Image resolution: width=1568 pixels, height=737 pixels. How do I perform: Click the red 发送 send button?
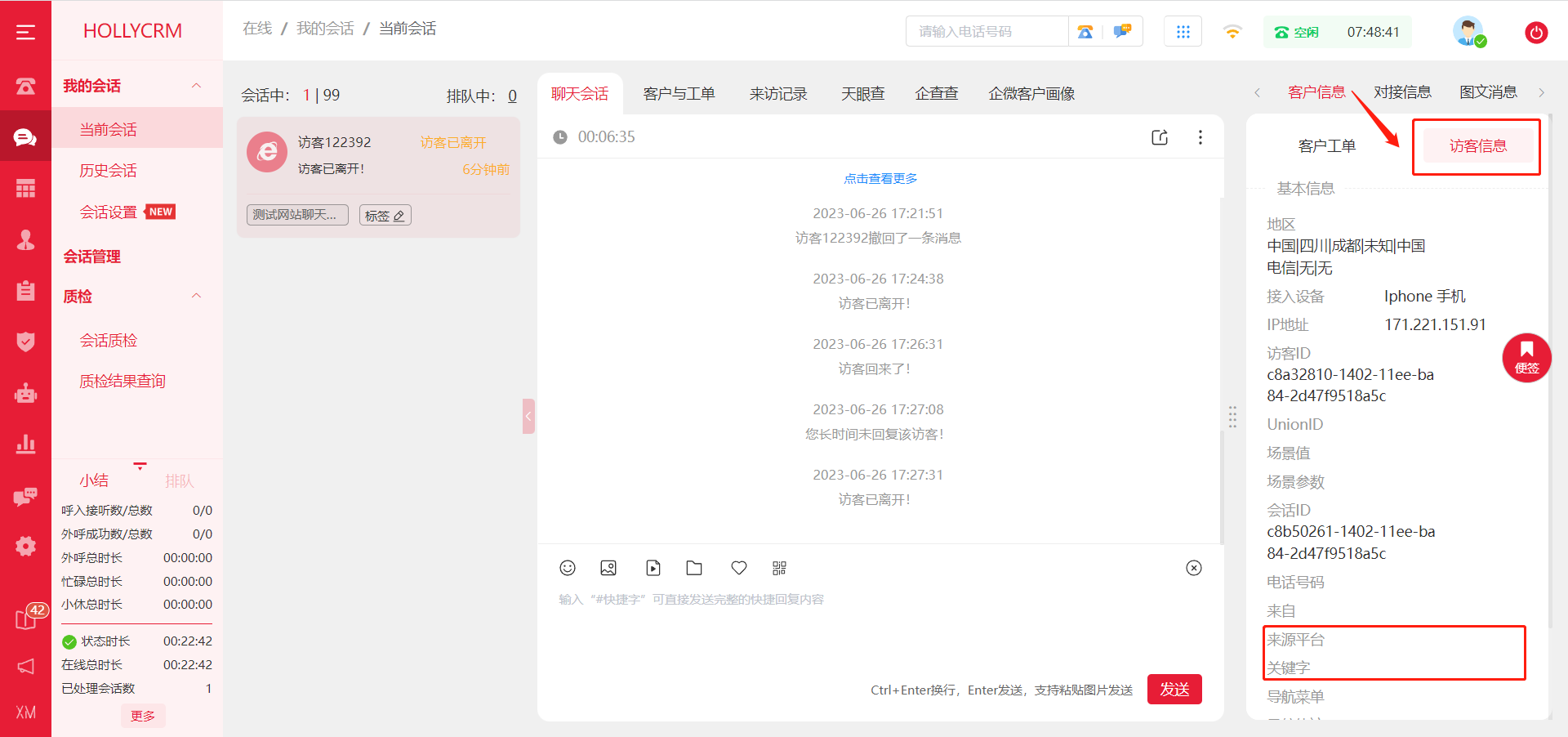(1174, 689)
